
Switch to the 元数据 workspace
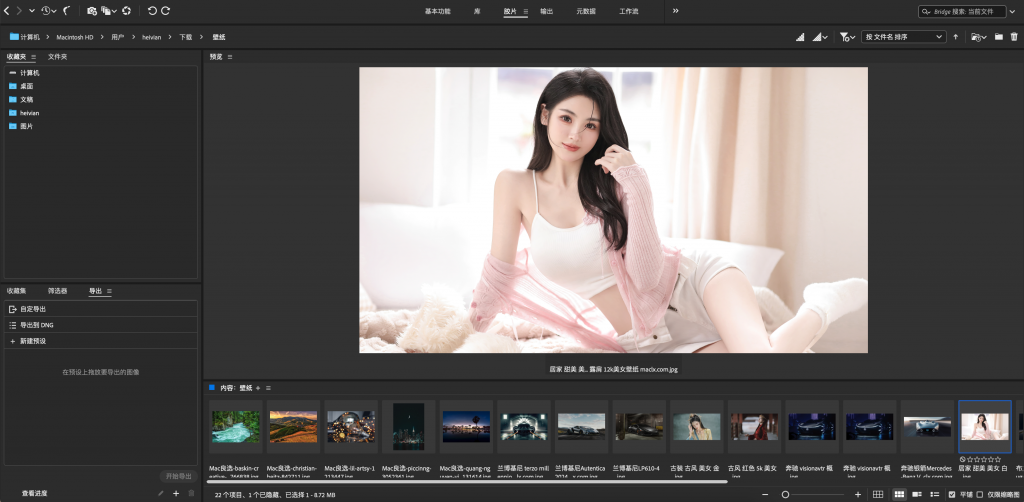586,11
